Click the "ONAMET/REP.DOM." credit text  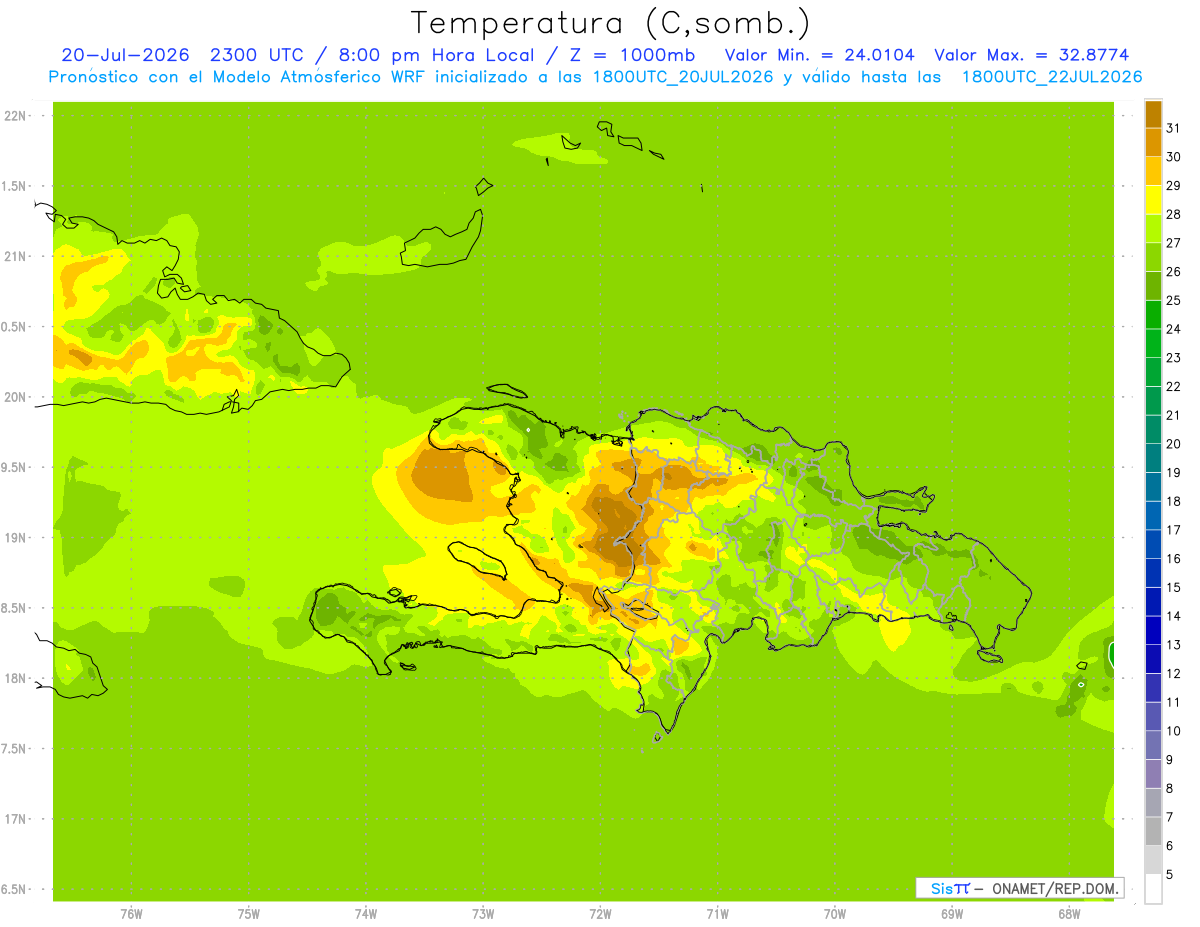tap(1054, 888)
